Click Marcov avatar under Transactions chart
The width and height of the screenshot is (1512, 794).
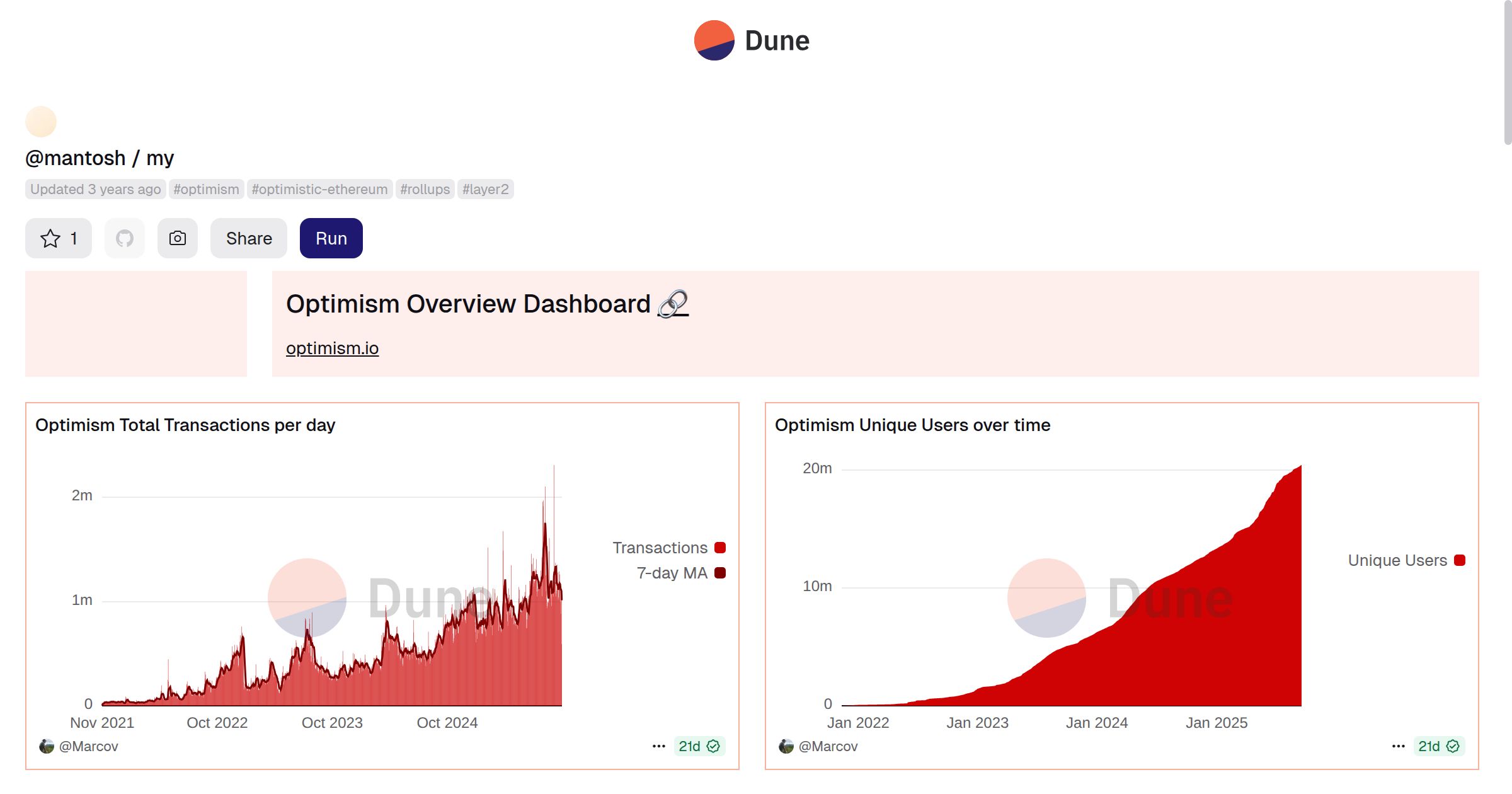[47, 746]
